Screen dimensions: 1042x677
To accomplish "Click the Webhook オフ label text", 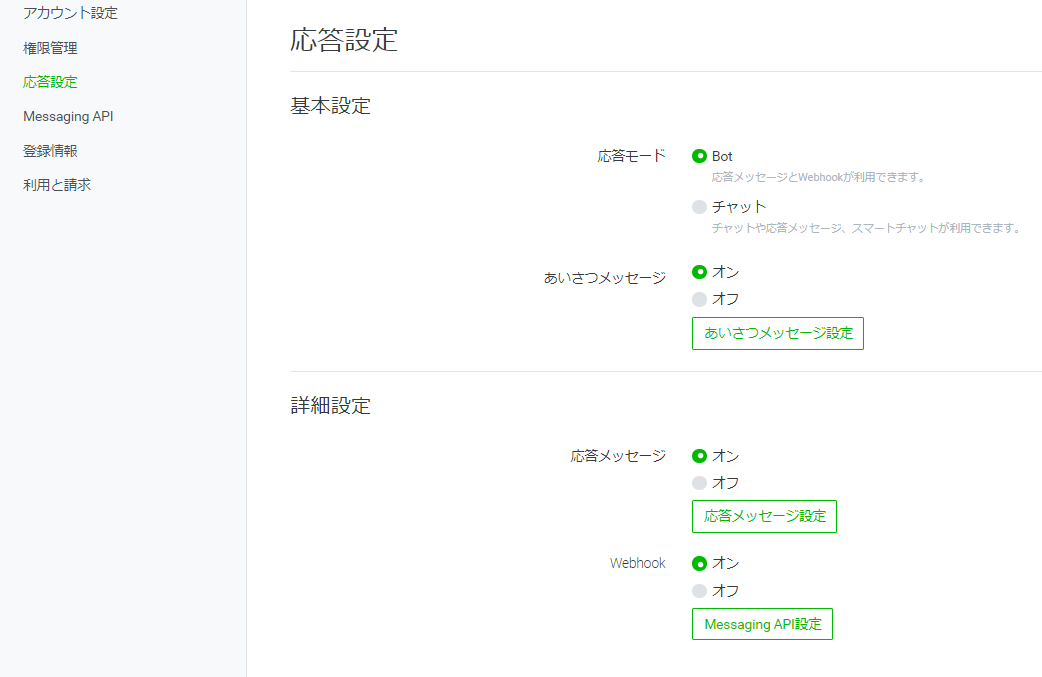I will [726, 591].
